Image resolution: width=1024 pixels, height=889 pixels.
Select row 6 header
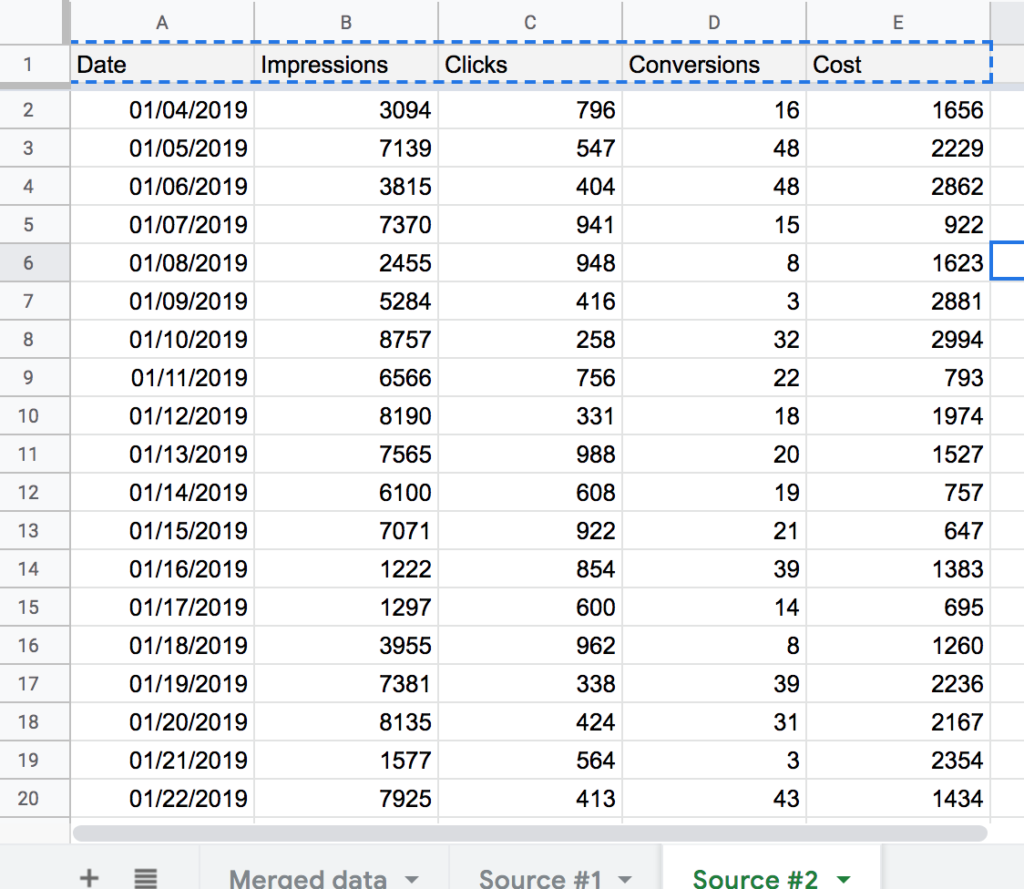(x=28, y=263)
